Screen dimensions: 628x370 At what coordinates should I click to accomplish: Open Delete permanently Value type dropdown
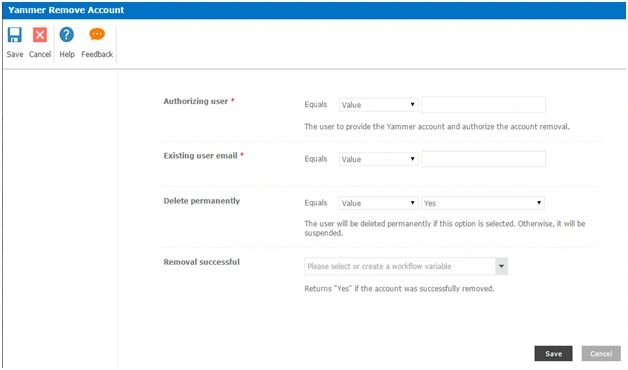[378, 203]
